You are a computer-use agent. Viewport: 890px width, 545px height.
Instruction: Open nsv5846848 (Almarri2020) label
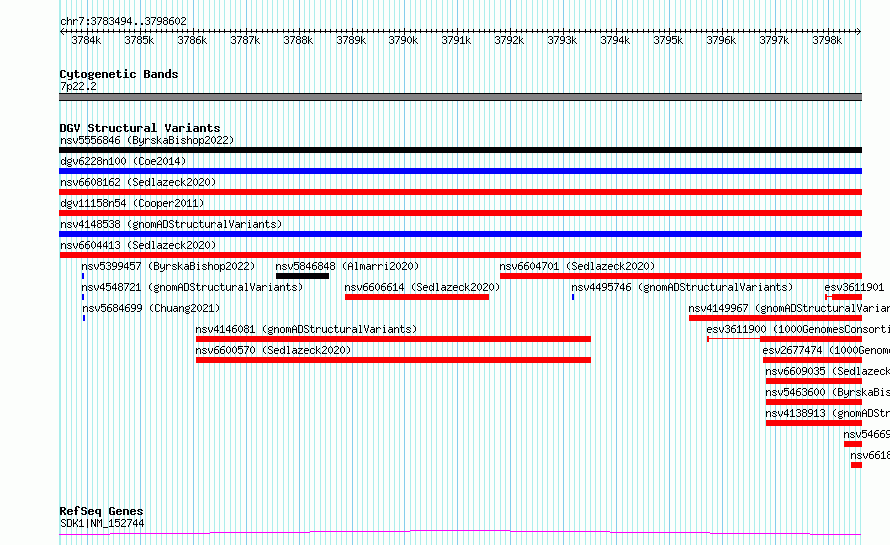(x=347, y=266)
